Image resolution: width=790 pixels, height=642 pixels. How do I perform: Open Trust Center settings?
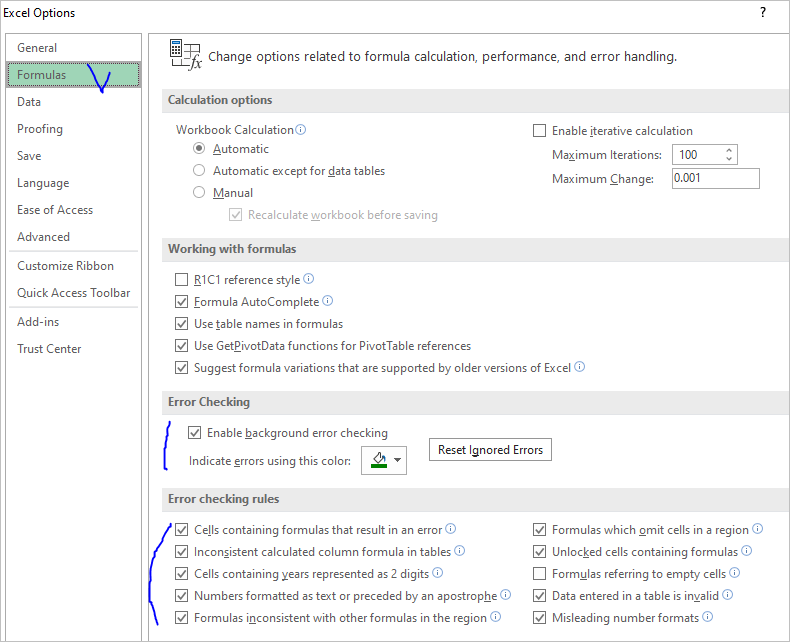point(74,349)
